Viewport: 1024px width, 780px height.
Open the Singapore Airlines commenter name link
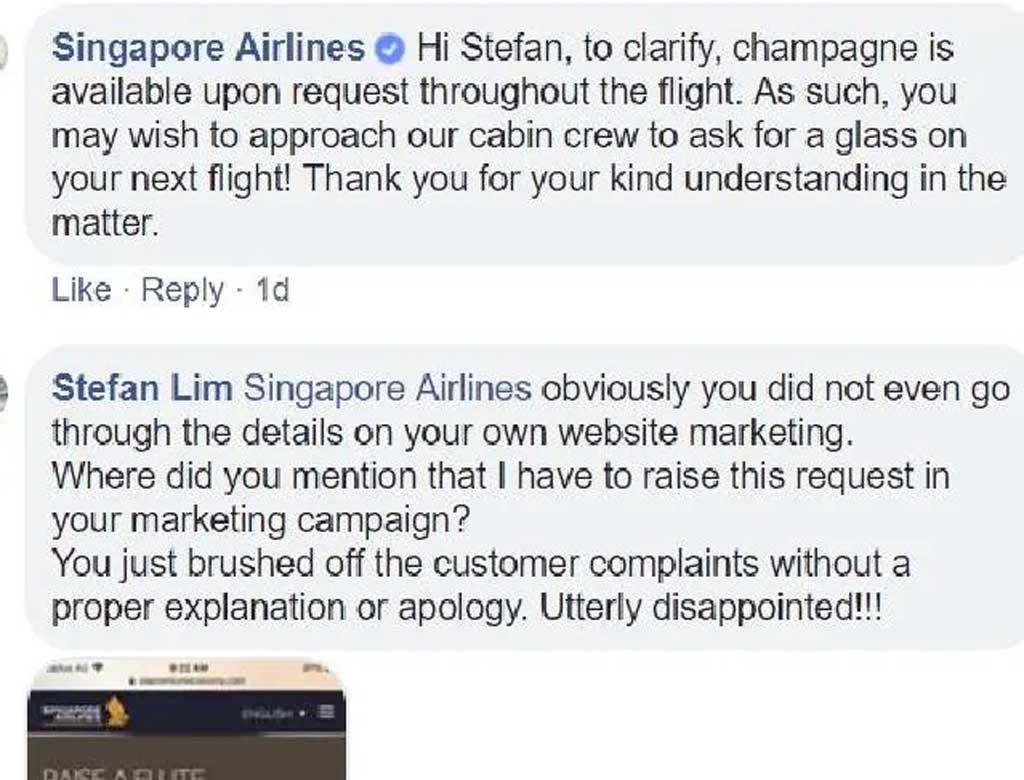point(208,48)
